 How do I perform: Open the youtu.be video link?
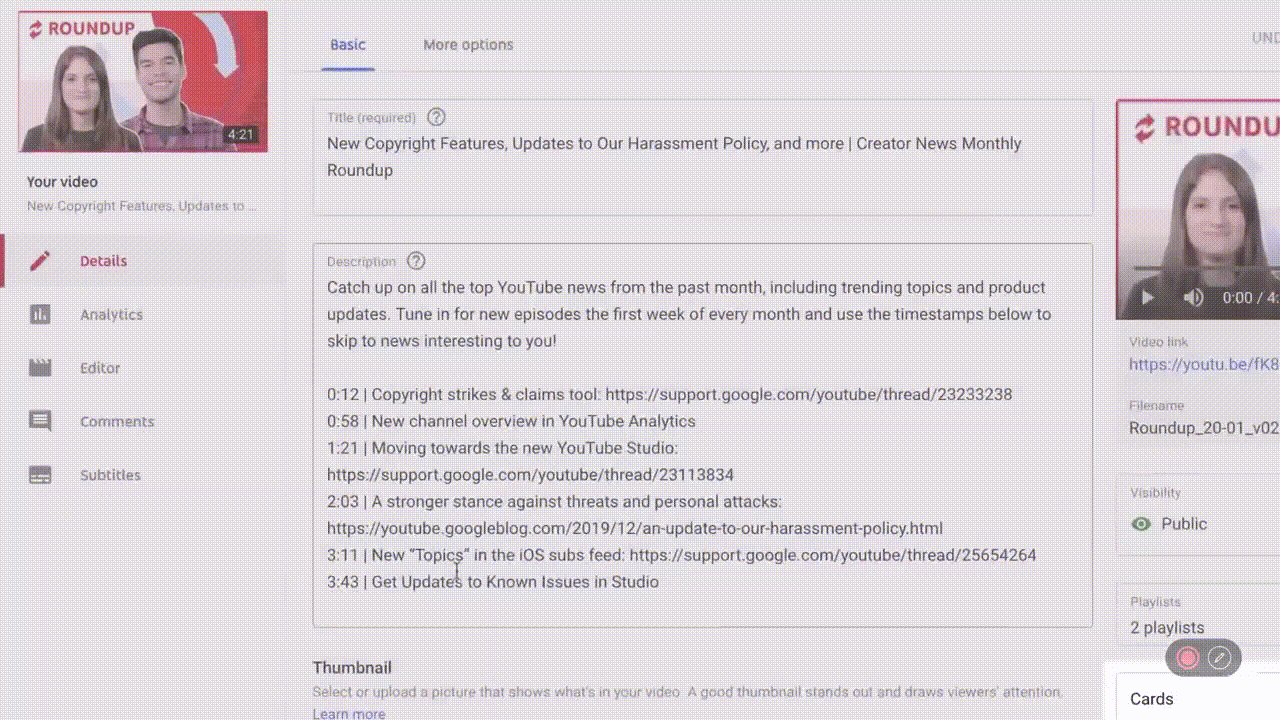point(1204,364)
